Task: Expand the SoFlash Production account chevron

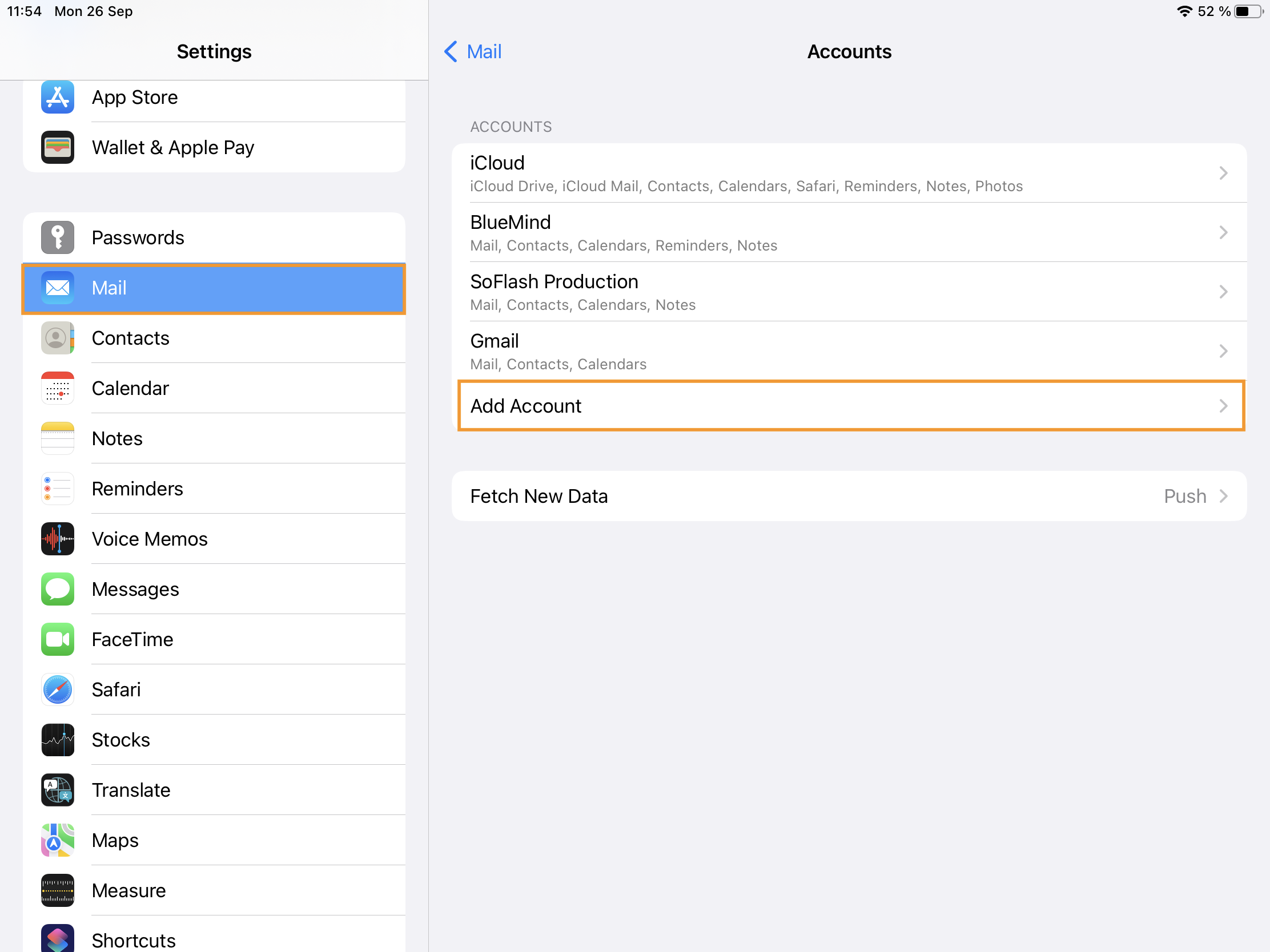Action: coord(1223,292)
